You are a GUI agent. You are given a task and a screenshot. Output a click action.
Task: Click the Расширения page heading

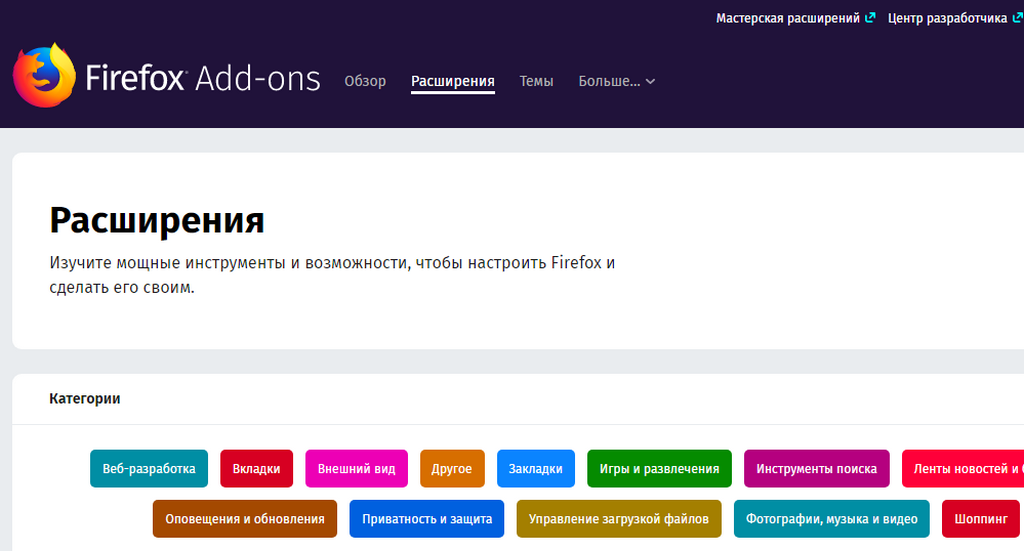click(157, 220)
